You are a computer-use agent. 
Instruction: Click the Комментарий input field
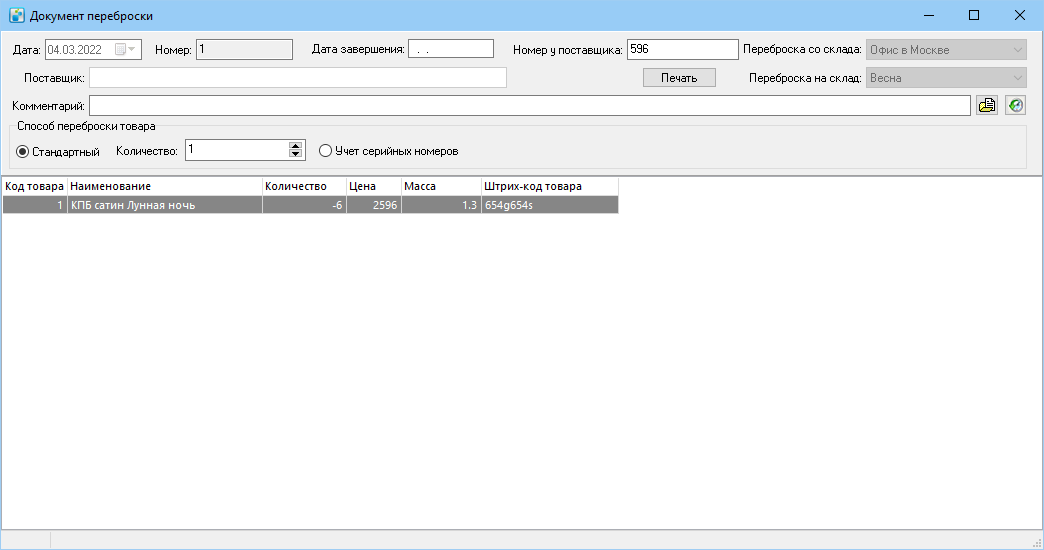[530, 105]
